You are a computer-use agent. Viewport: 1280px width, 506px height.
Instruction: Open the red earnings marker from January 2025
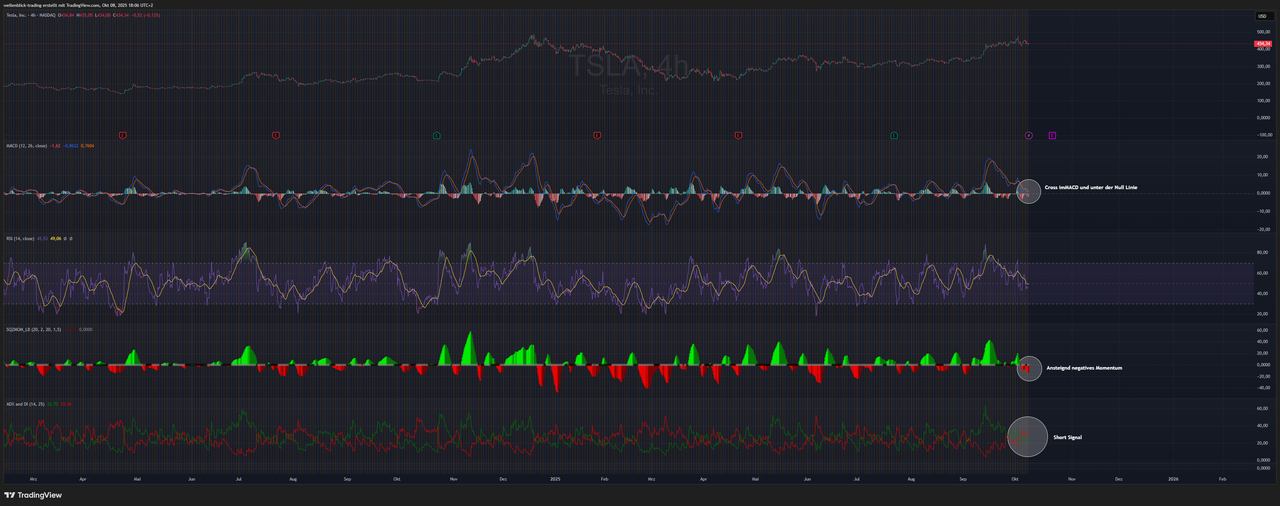point(597,135)
